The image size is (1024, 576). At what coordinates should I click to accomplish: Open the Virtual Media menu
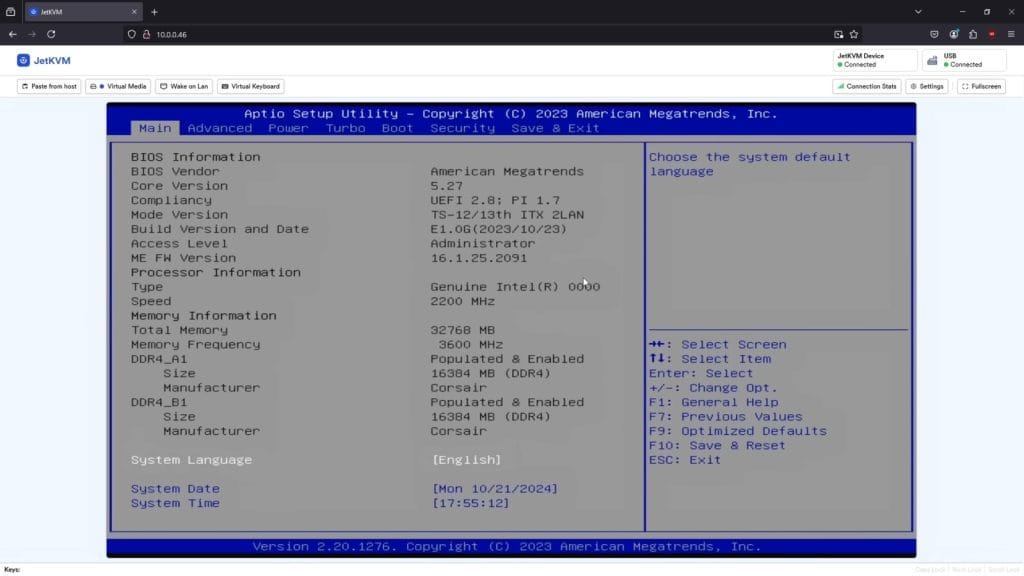[118, 86]
